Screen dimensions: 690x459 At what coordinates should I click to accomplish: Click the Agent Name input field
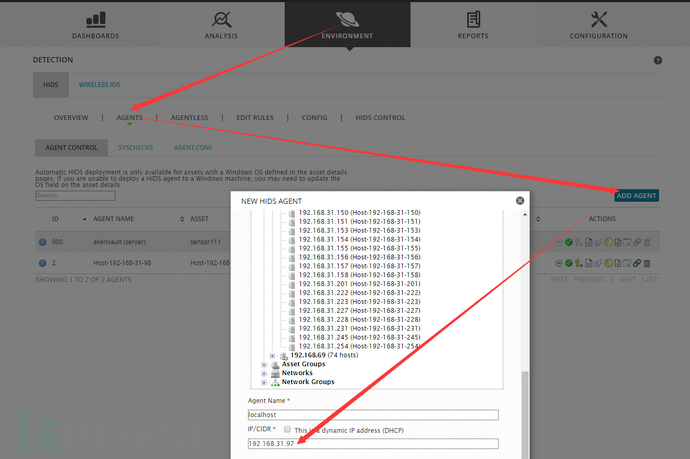point(373,415)
